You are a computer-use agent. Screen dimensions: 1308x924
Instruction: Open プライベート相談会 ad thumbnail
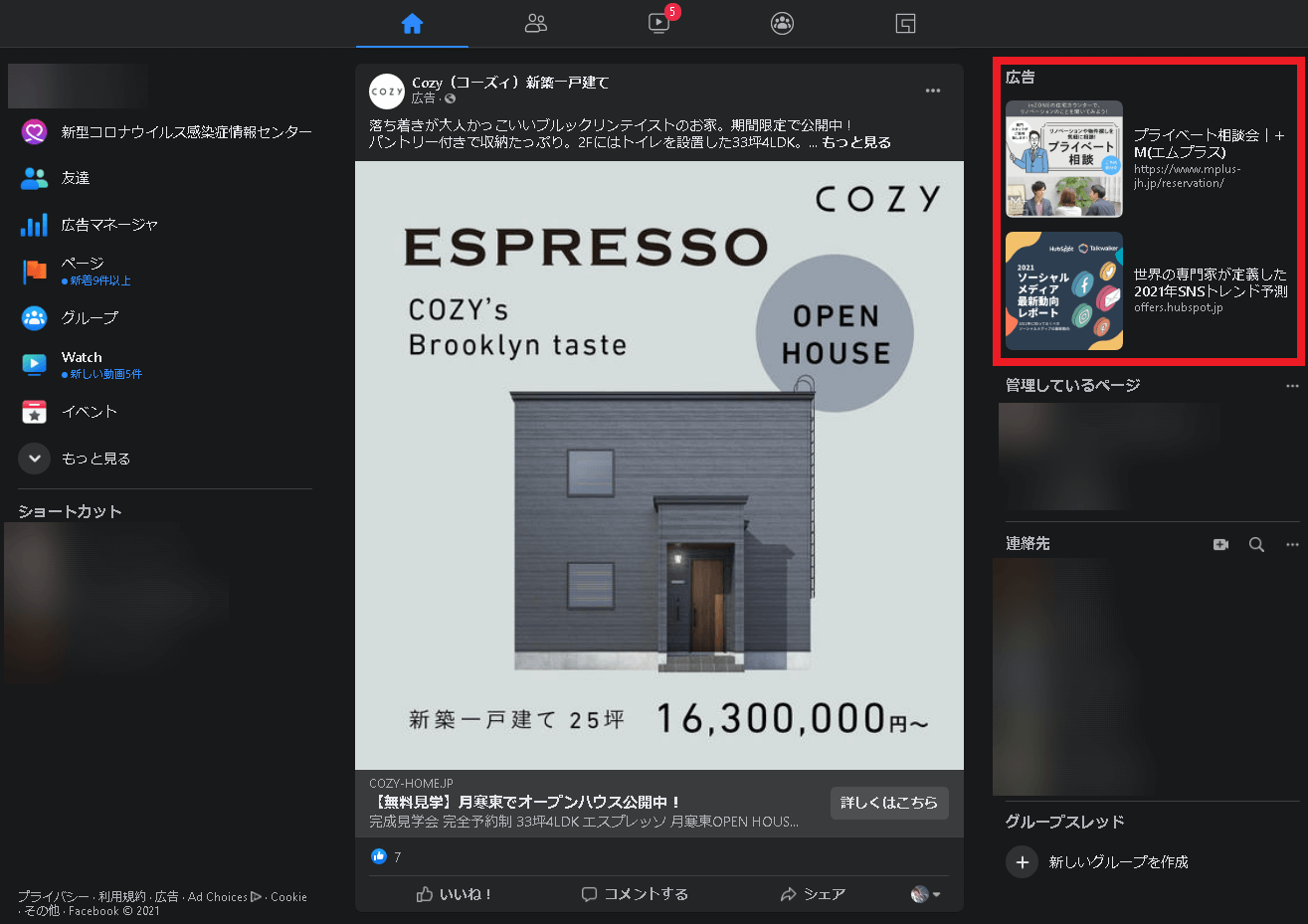pyautogui.click(x=1064, y=159)
